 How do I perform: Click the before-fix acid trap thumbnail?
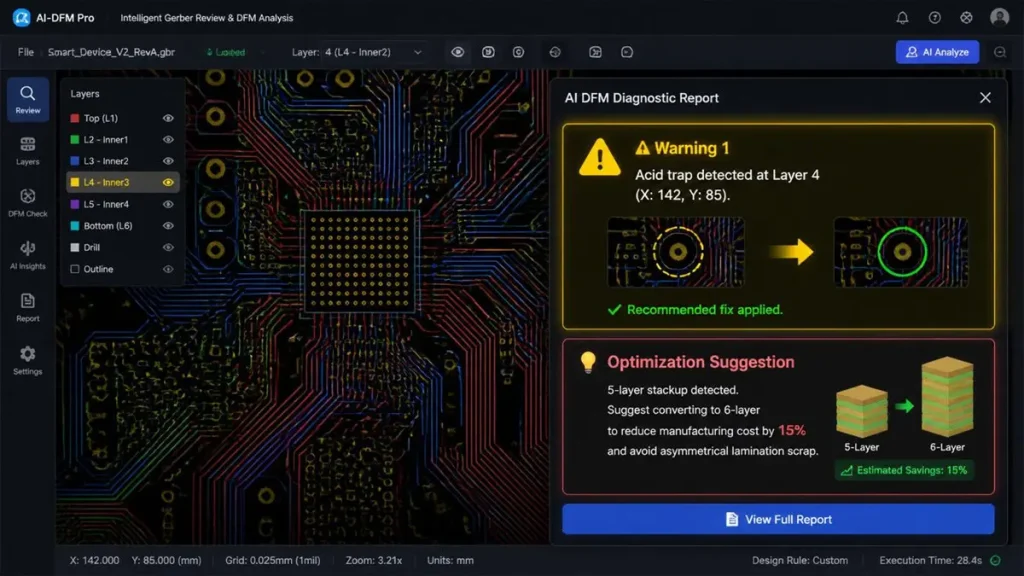pos(675,252)
